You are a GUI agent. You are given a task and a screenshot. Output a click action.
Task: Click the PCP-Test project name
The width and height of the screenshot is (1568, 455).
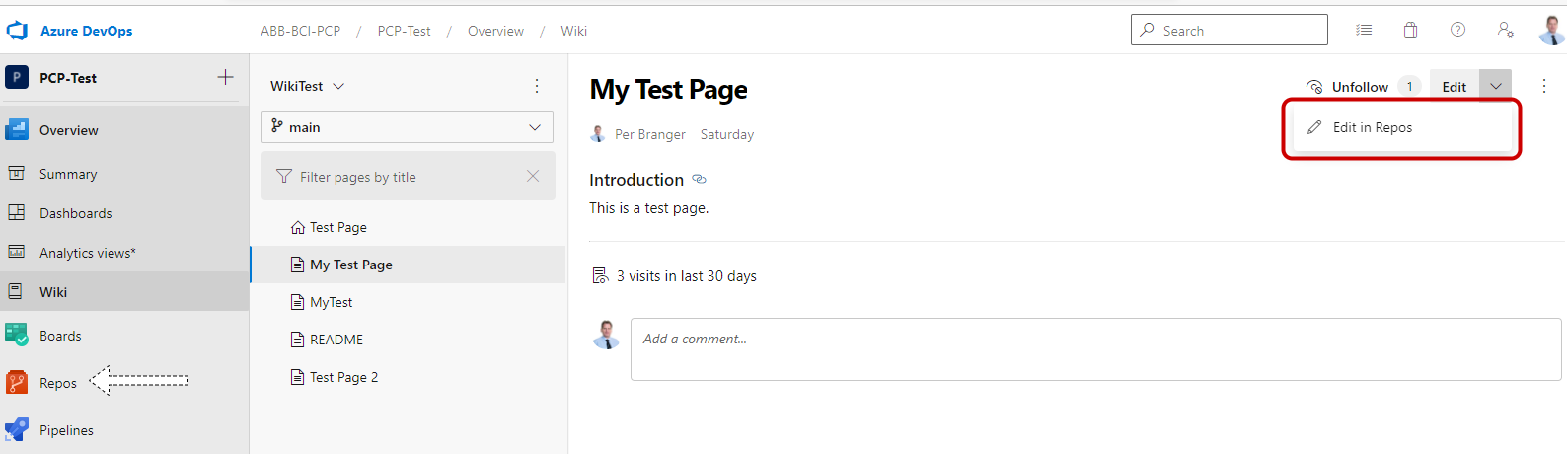[x=68, y=78]
